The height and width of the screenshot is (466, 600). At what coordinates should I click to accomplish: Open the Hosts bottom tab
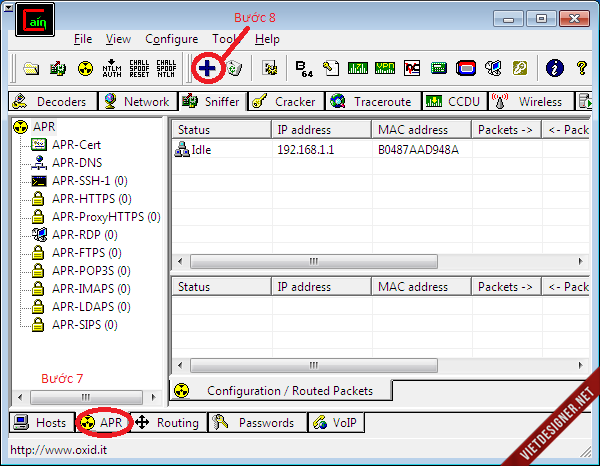(x=42, y=422)
